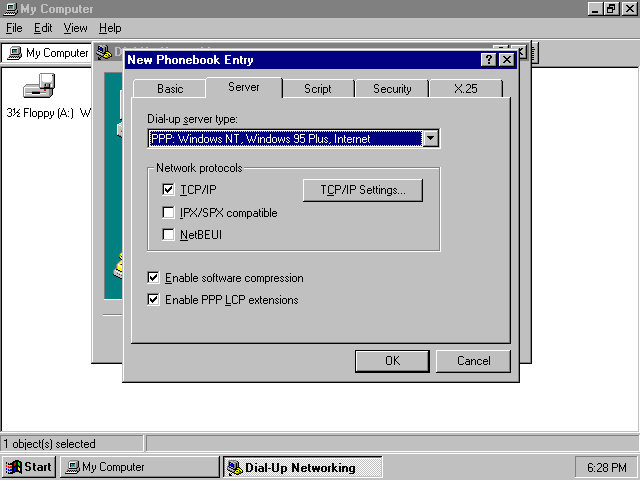
Task: Open the File menu in My Computer
Action: click(x=14, y=28)
